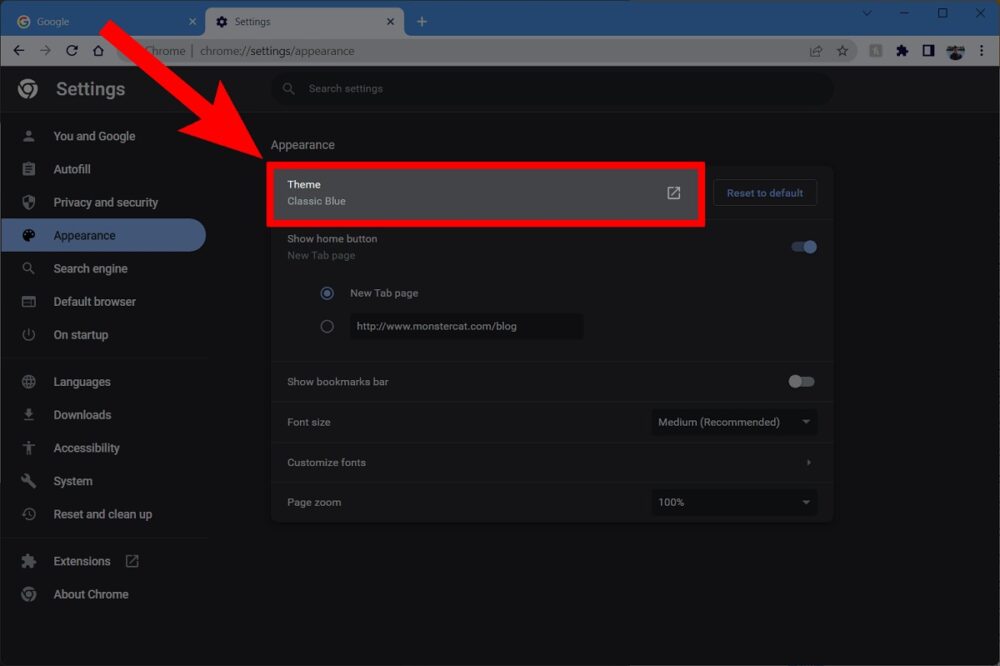Click the reload page icon
The width and height of the screenshot is (1000, 666).
click(71, 51)
